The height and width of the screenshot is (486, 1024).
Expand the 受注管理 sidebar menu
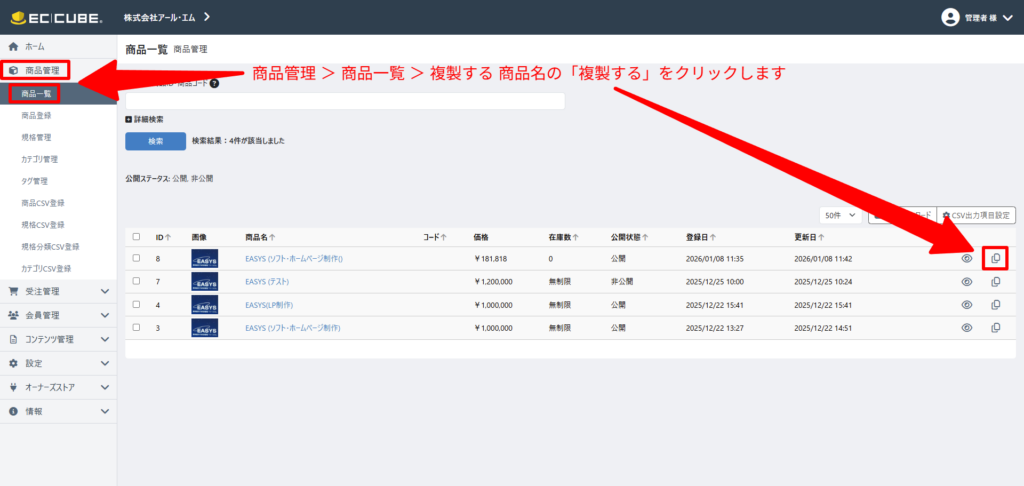58,292
